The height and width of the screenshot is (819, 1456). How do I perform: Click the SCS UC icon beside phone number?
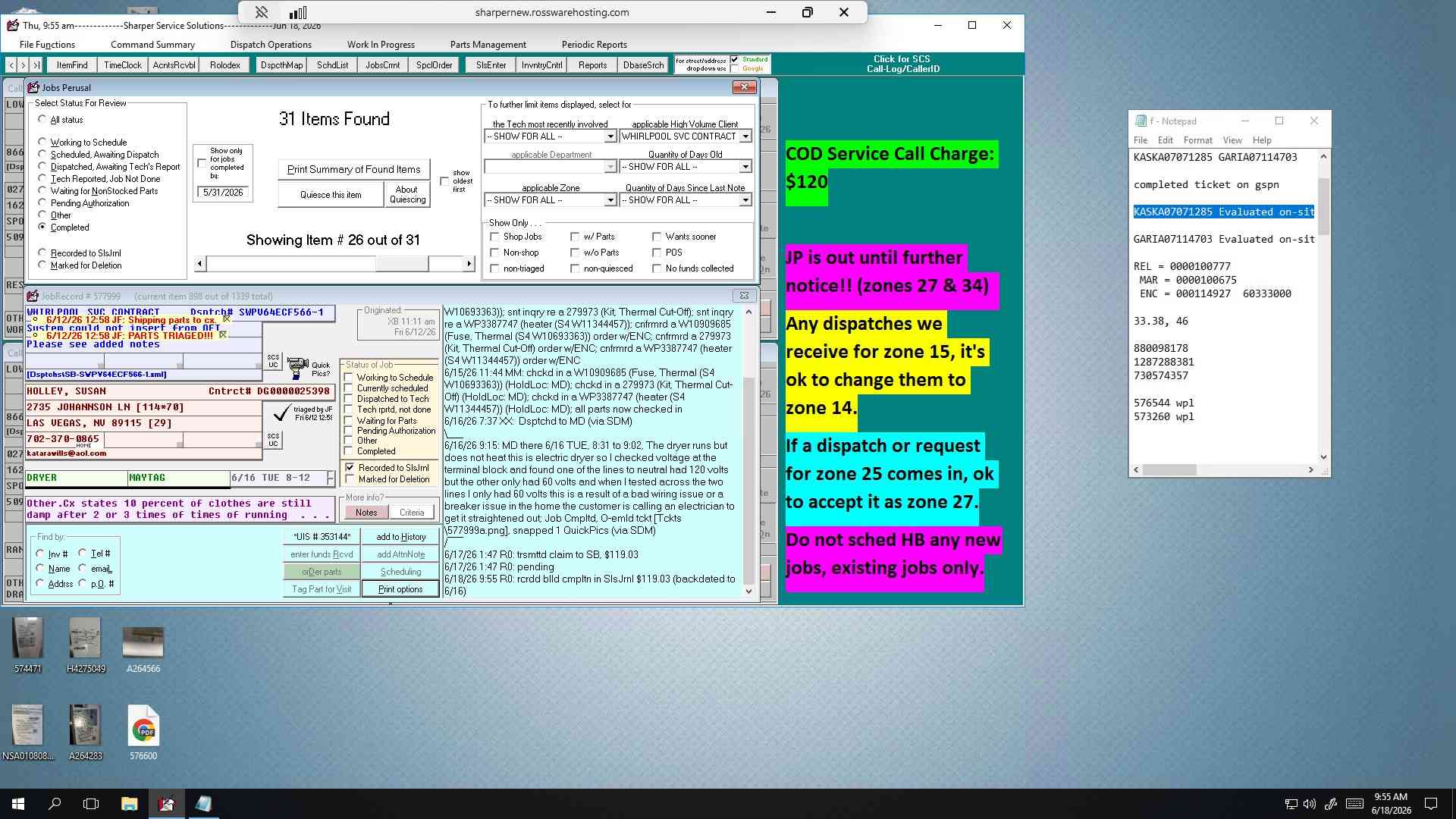(273, 440)
